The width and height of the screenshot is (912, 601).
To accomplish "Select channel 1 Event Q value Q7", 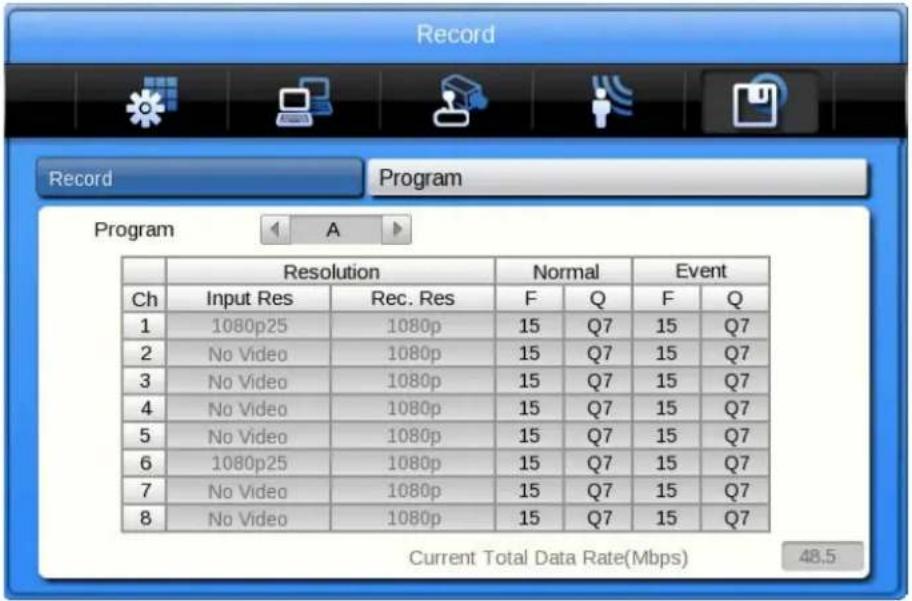I will (x=735, y=326).
